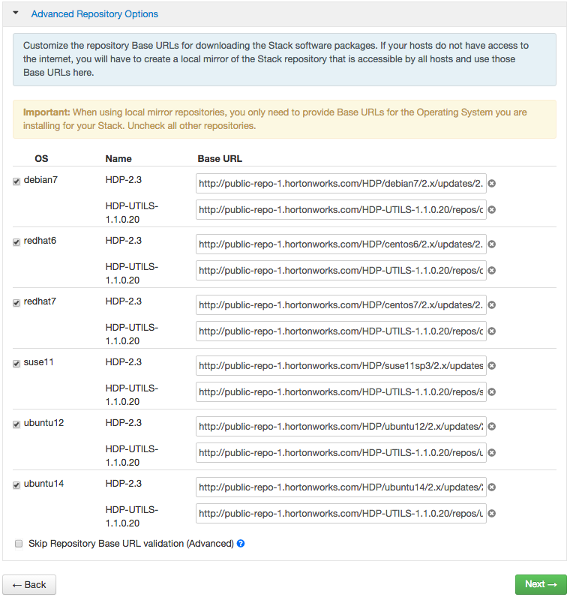
Task: Uncheck the ubuntu14 OS checkbox
Action: point(16,485)
